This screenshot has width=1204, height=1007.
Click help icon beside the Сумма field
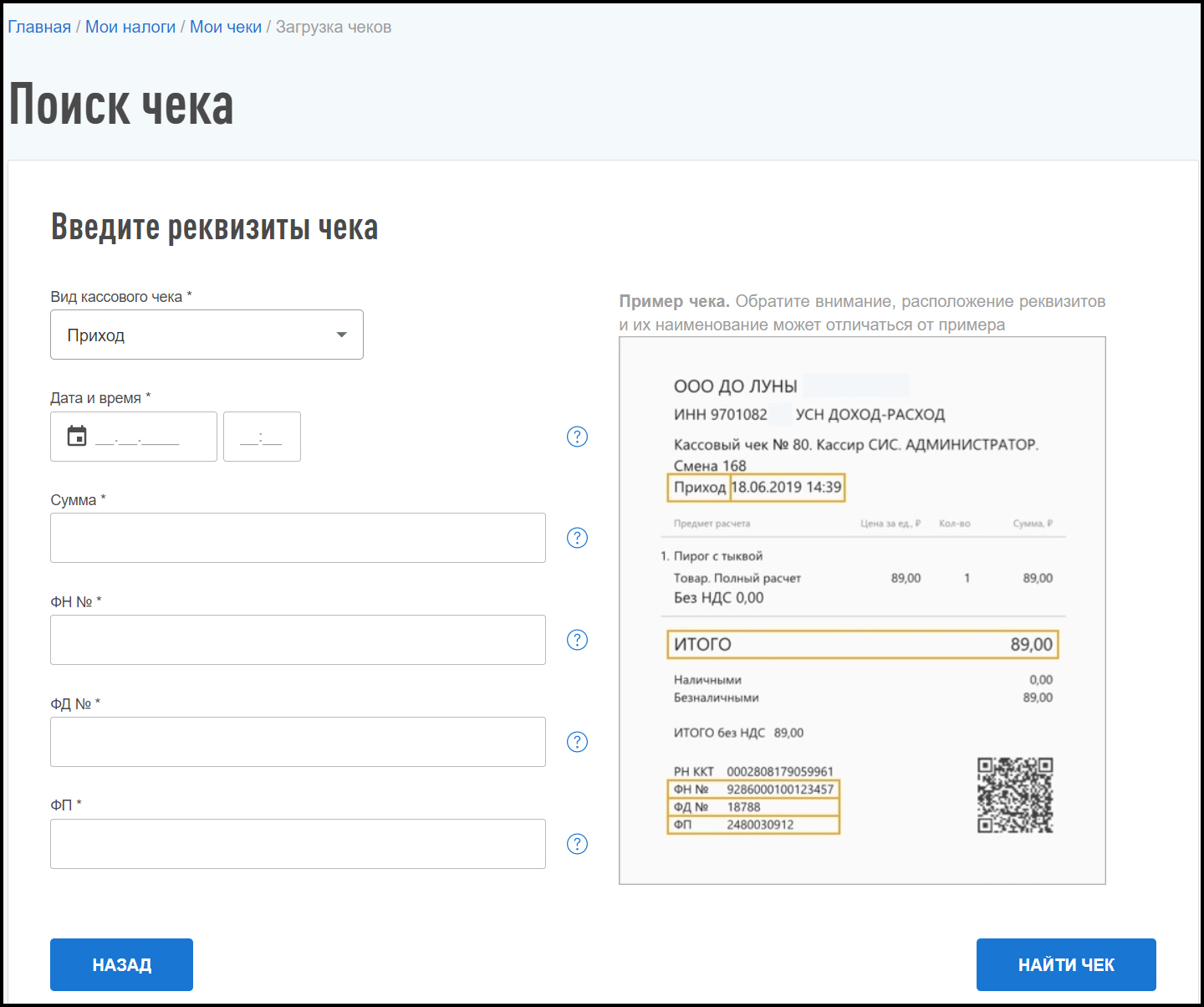(x=577, y=538)
